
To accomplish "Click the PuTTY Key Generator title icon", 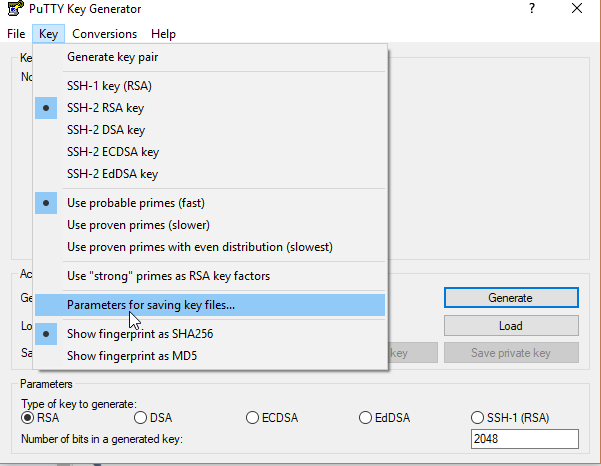I will pos(15,8).
